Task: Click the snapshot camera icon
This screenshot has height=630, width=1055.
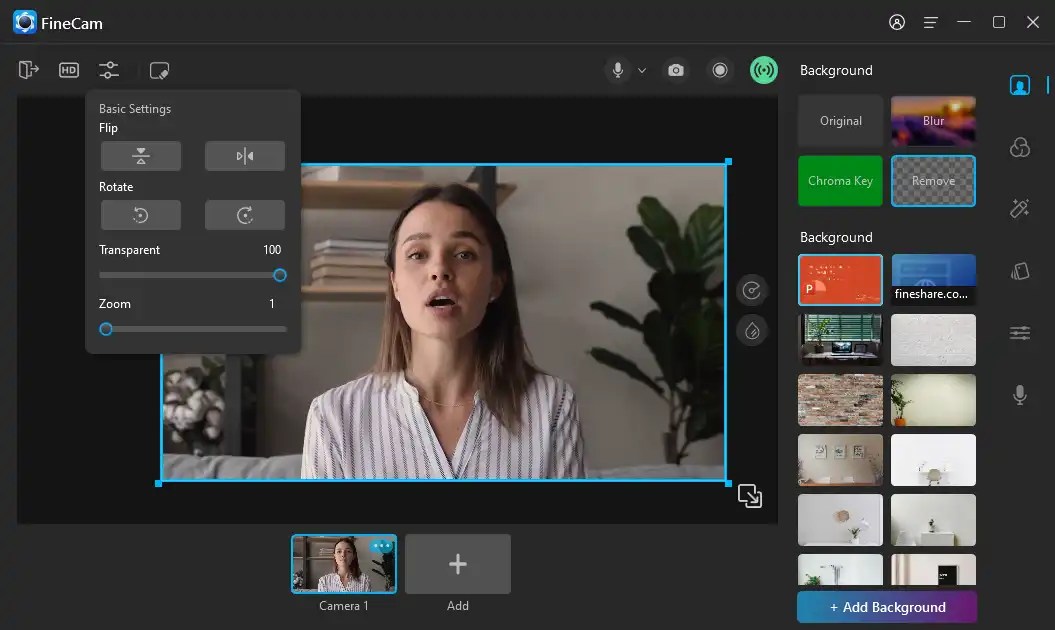Action: [x=675, y=70]
